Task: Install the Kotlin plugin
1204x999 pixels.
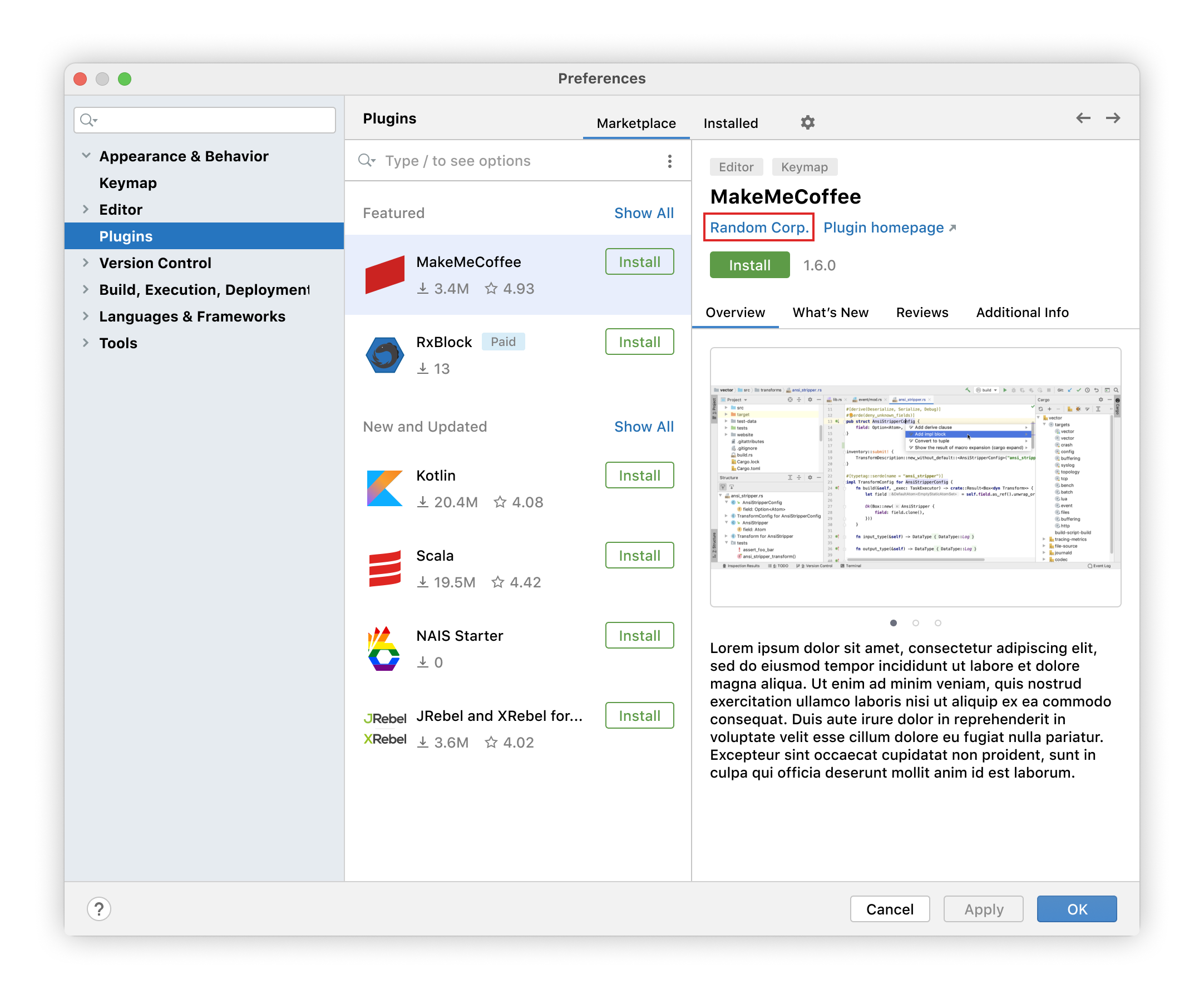Action: [639, 476]
